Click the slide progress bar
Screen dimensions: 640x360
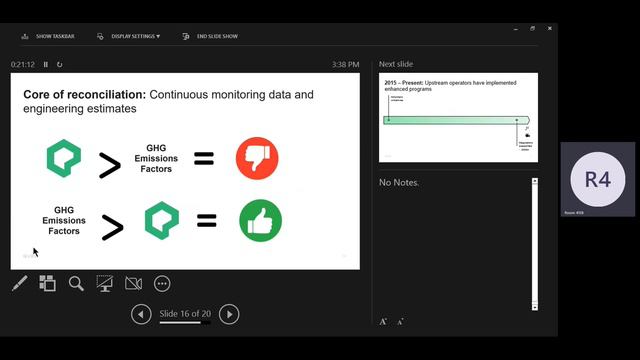click(185, 322)
